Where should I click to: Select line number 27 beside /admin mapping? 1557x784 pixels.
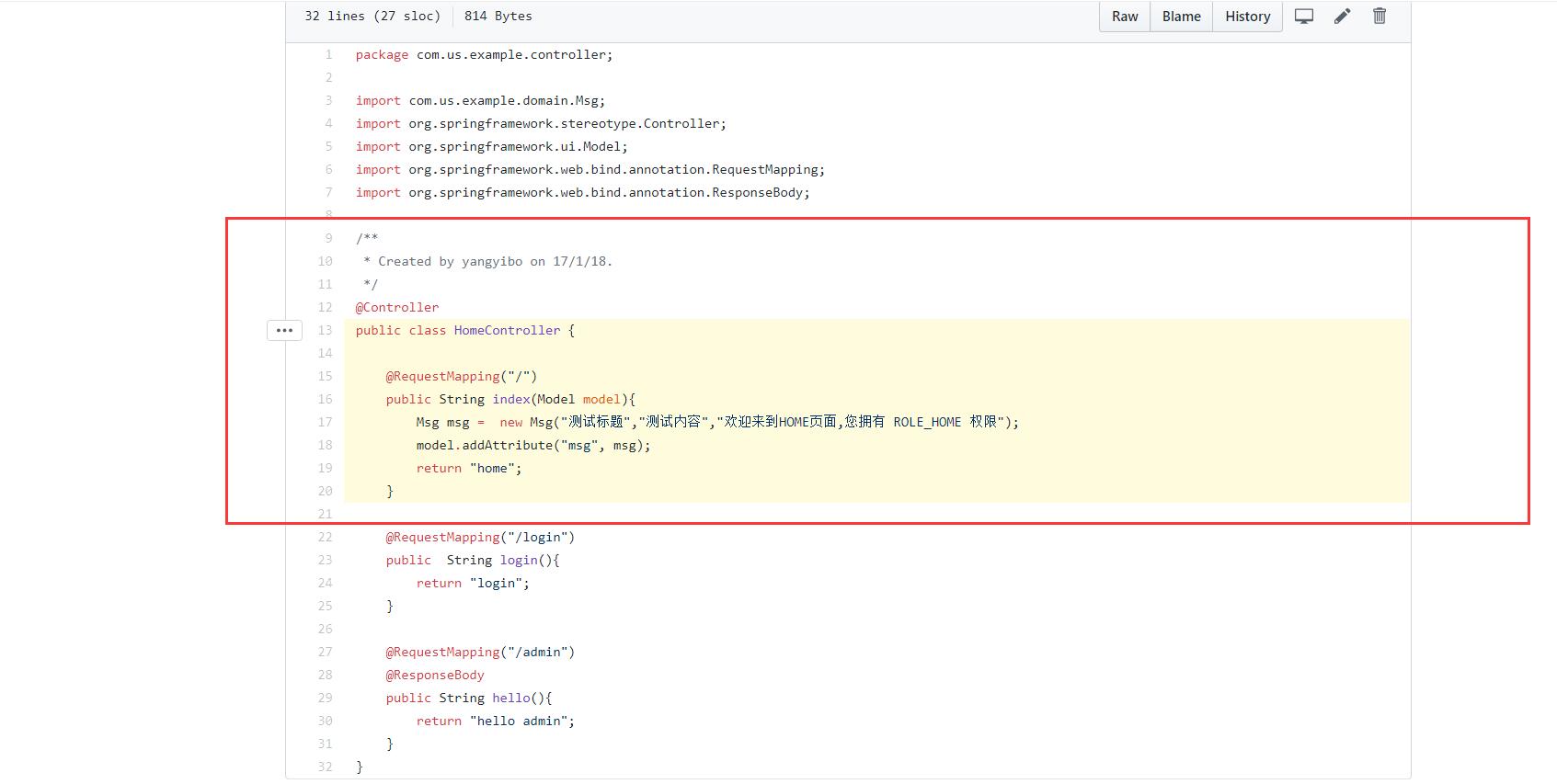pos(325,652)
